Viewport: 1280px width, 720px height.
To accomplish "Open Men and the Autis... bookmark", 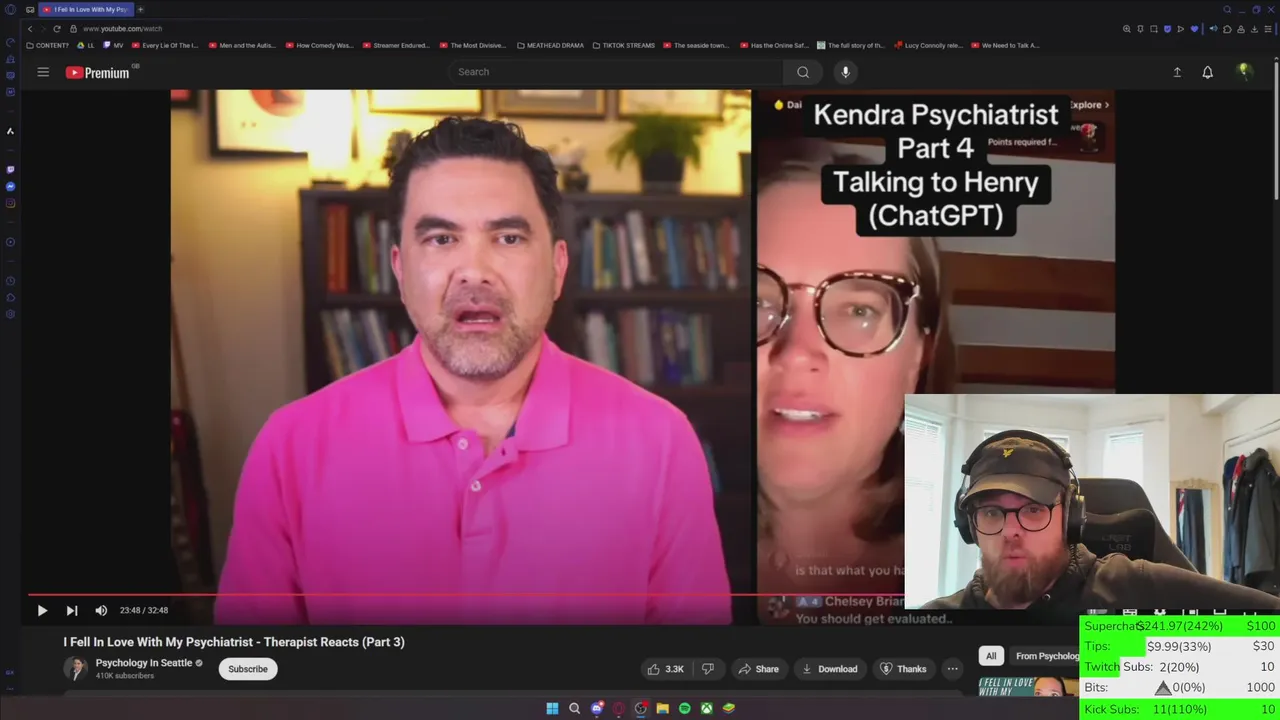I will tap(242, 45).
